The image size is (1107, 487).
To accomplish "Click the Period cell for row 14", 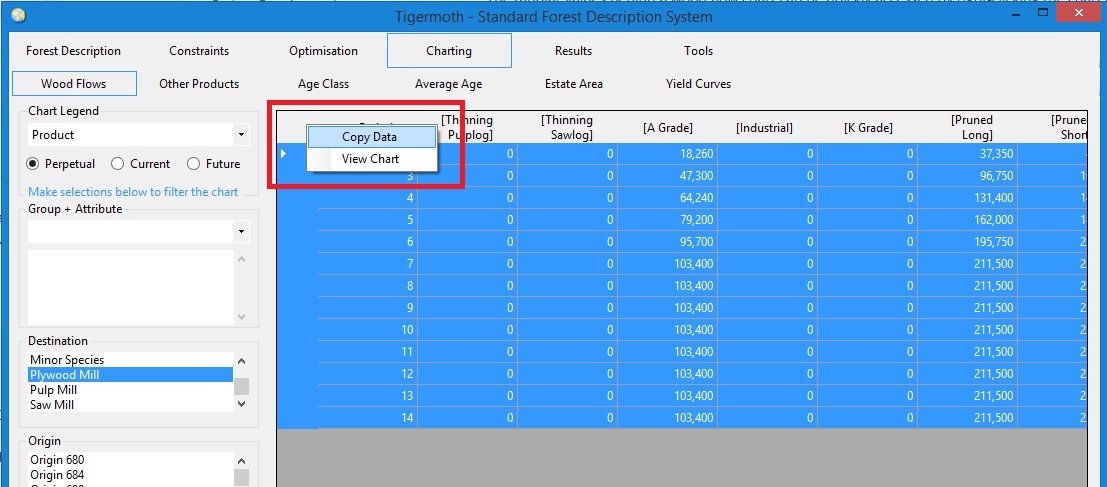I will [x=367, y=418].
